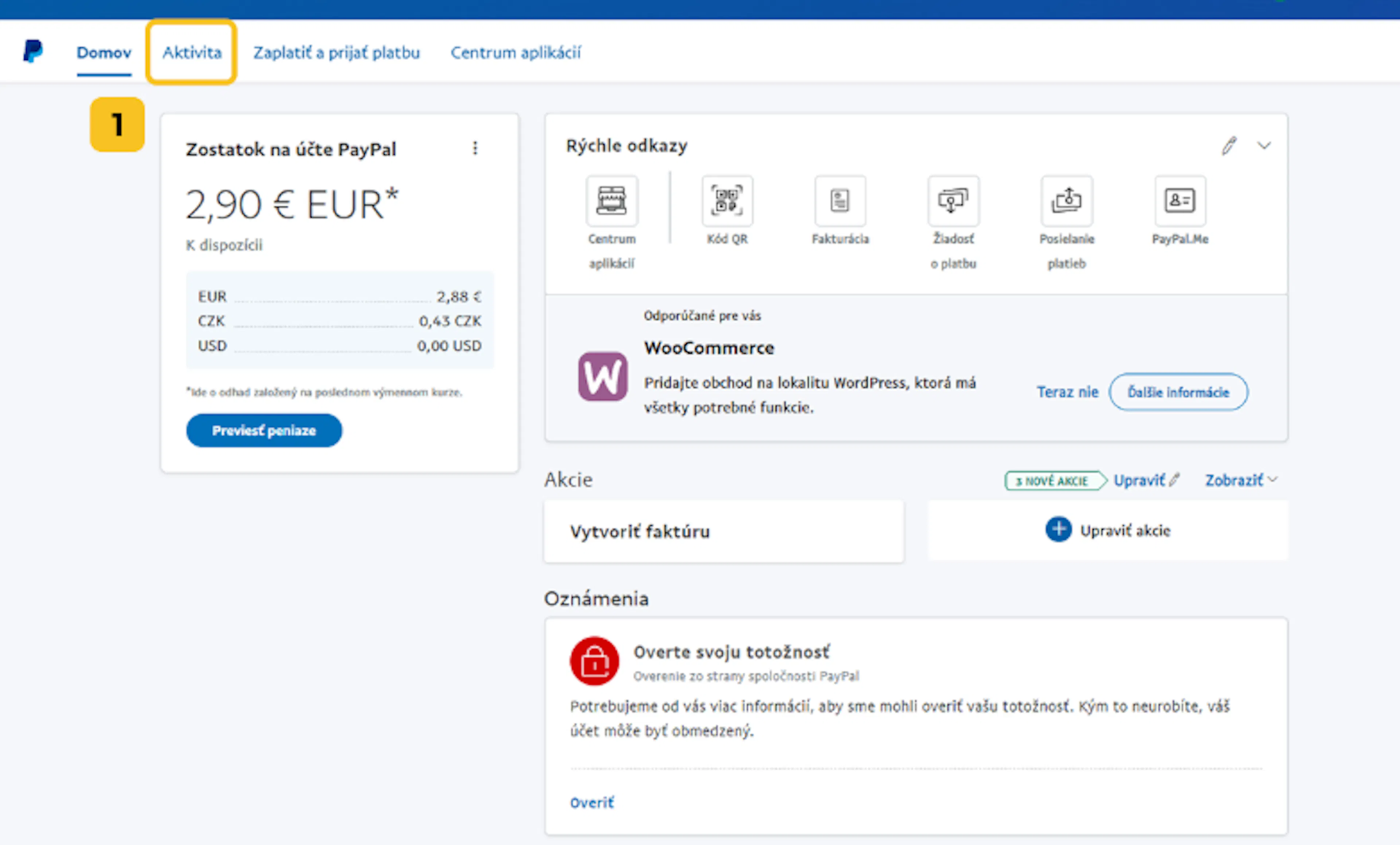Open Zaplatiť a prijať platbu menu
This screenshot has width=1400, height=845.
(x=337, y=53)
